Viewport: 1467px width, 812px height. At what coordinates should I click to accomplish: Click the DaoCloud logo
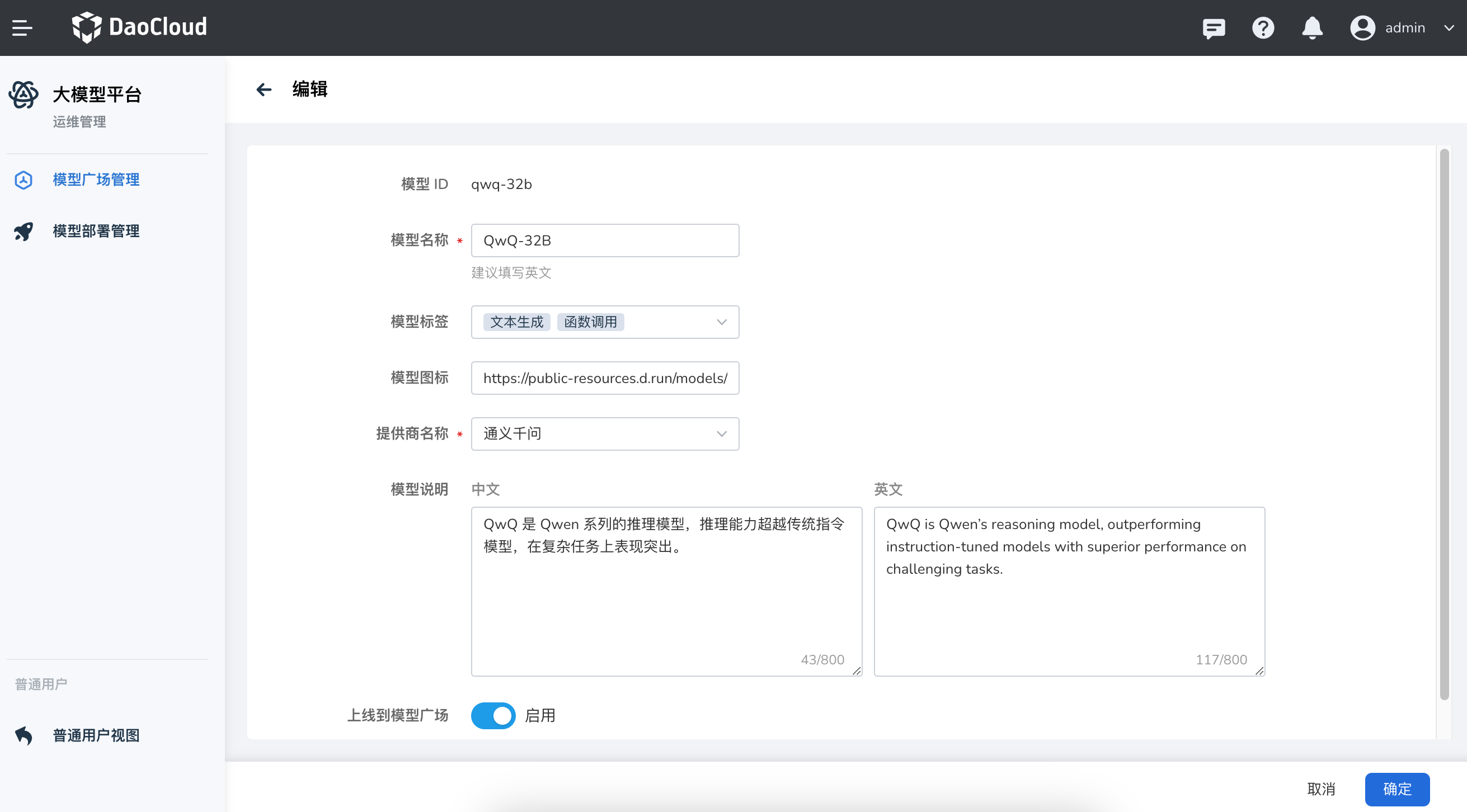(x=139, y=27)
